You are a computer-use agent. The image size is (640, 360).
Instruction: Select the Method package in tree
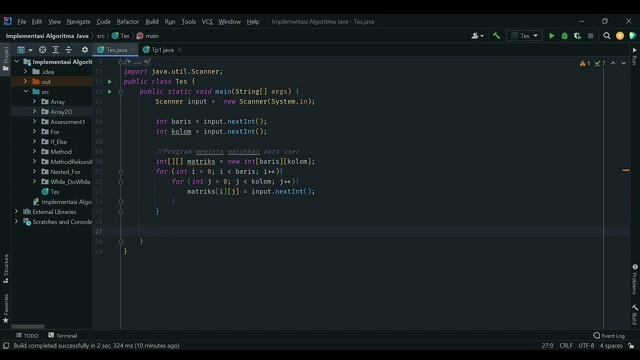point(61,151)
